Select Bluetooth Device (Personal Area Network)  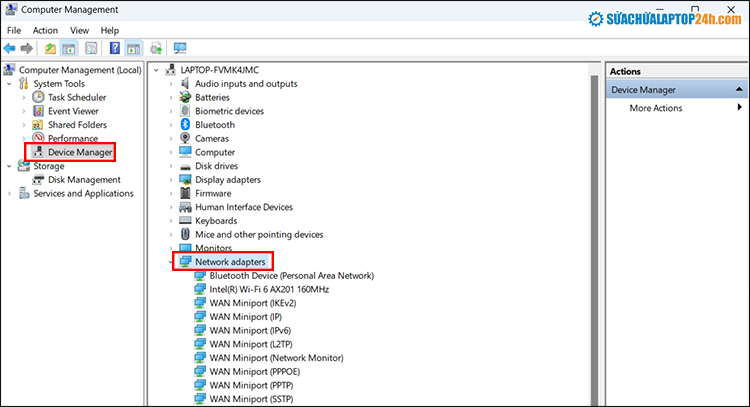pos(292,275)
